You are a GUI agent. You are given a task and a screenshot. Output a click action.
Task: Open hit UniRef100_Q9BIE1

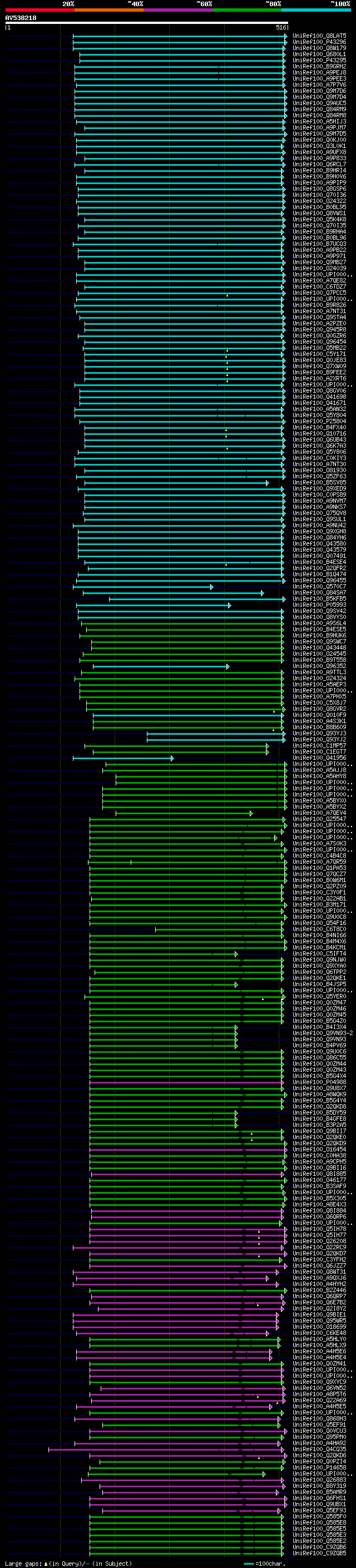(319, 1315)
